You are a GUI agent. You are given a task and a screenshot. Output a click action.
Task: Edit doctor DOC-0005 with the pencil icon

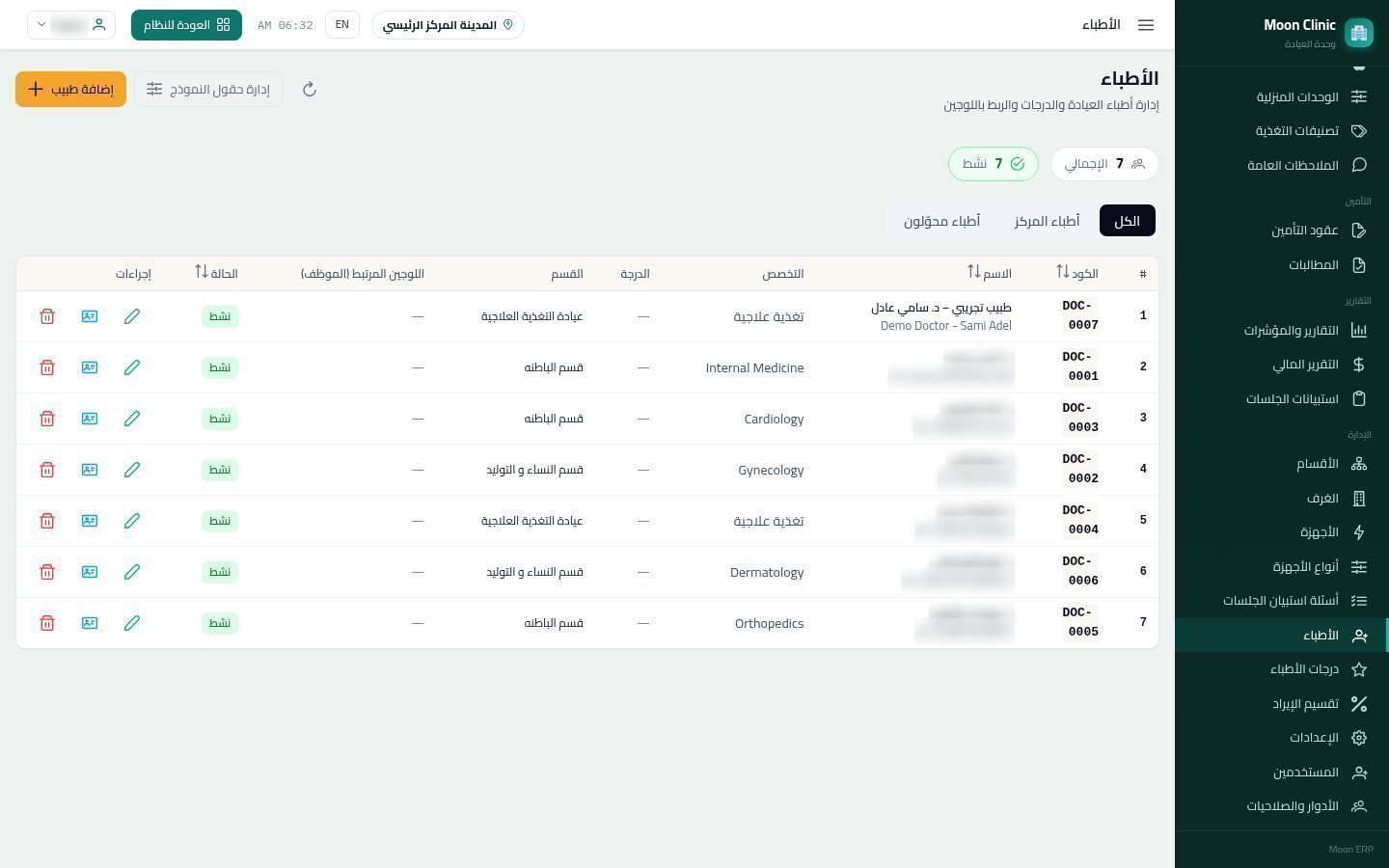pyautogui.click(x=132, y=623)
